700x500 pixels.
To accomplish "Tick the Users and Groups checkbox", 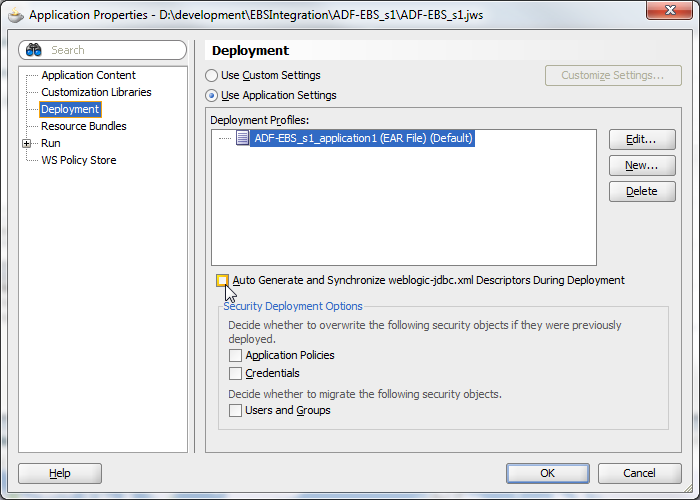I will [x=235, y=410].
